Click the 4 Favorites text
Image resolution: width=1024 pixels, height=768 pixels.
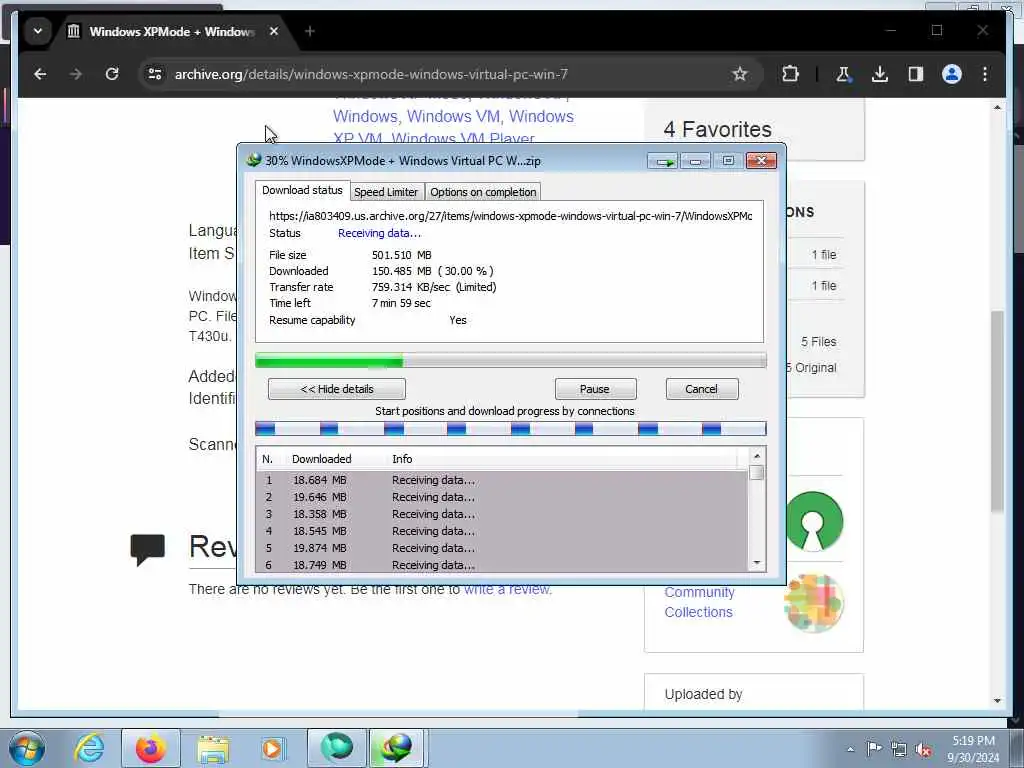tap(718, 129)
